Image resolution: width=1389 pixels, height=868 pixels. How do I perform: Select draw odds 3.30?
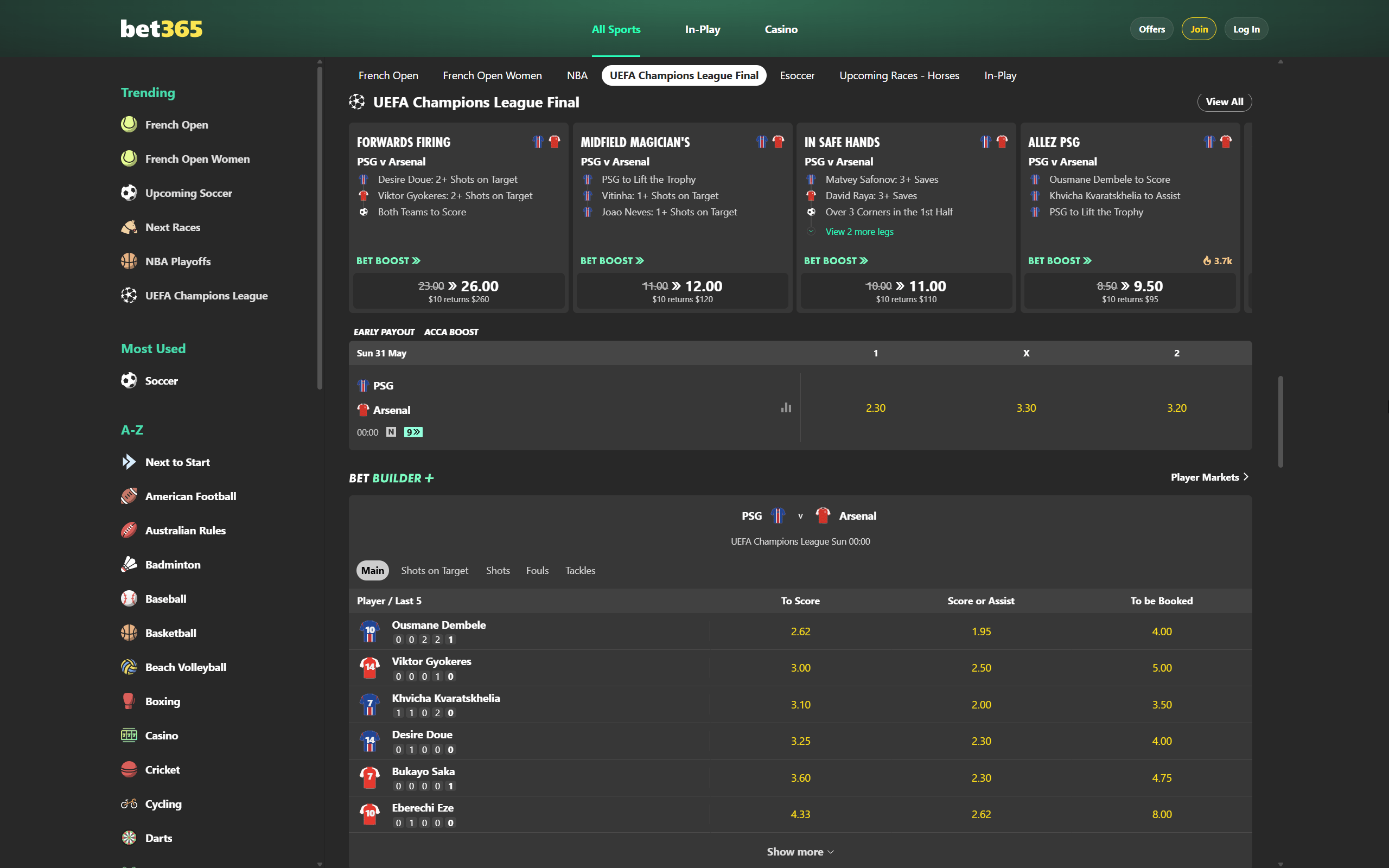[x=1025, y=407]
